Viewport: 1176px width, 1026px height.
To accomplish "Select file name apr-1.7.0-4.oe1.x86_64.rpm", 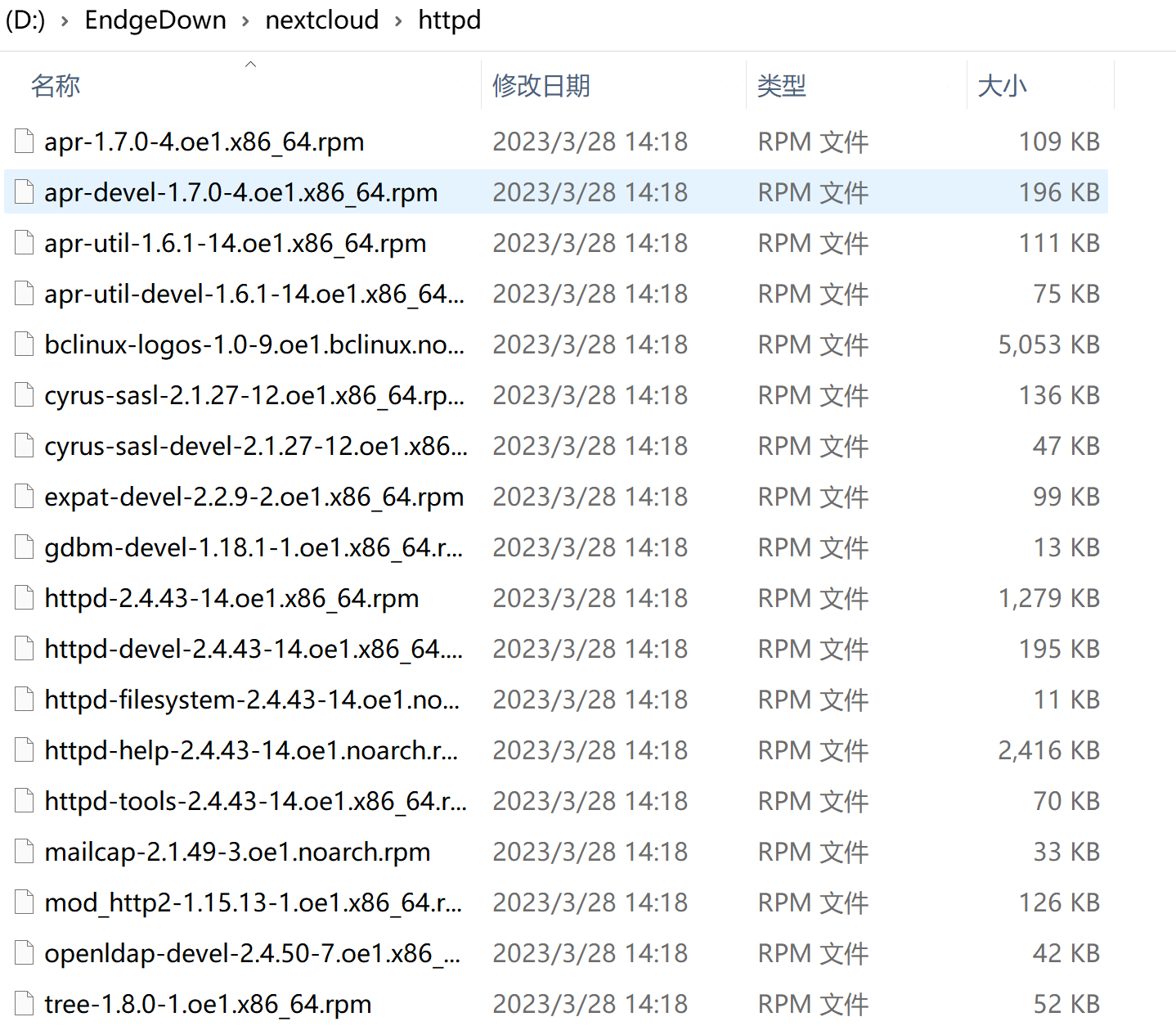I will 204,142.
